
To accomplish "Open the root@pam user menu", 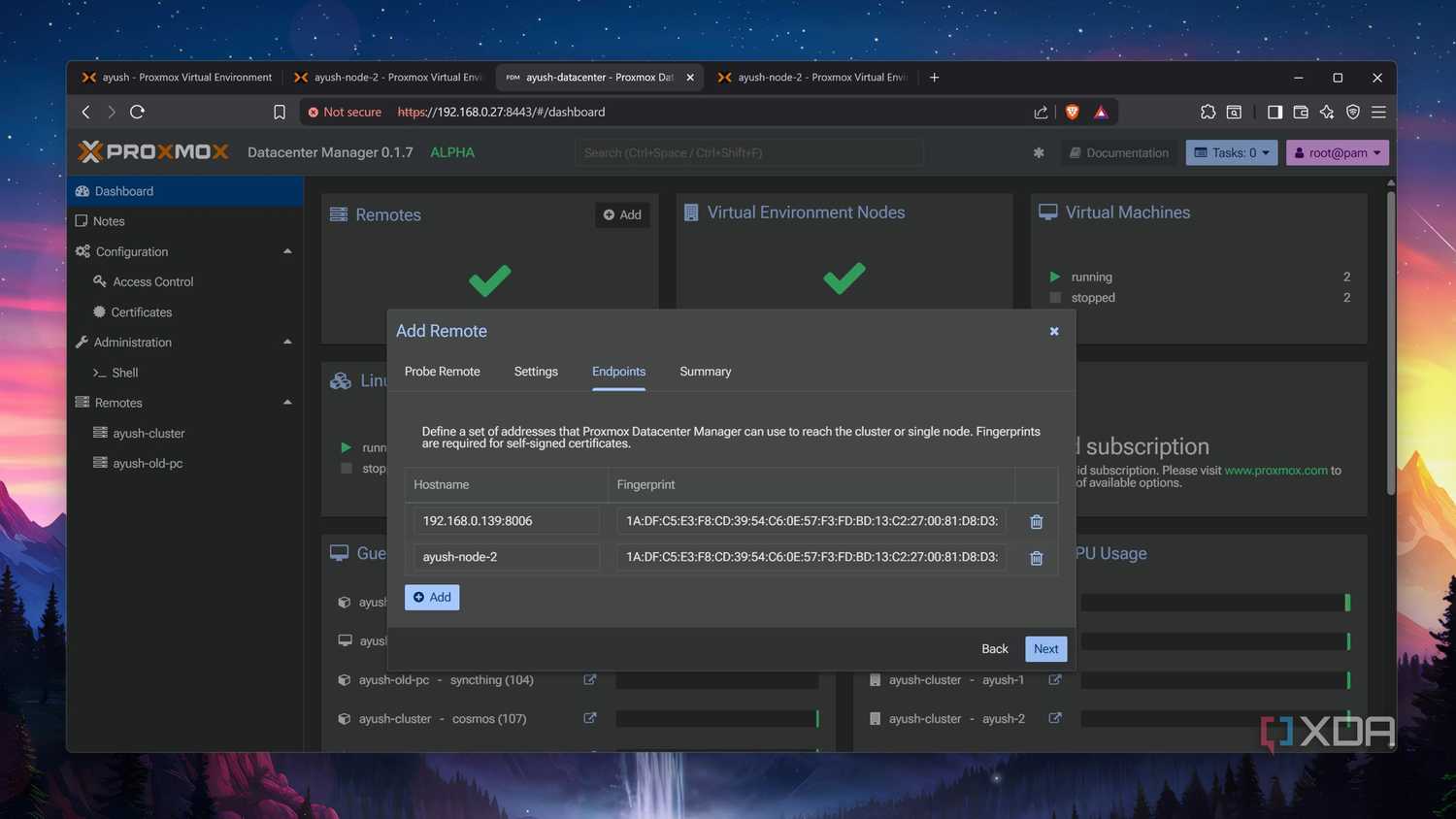I will click(1338, 152).
